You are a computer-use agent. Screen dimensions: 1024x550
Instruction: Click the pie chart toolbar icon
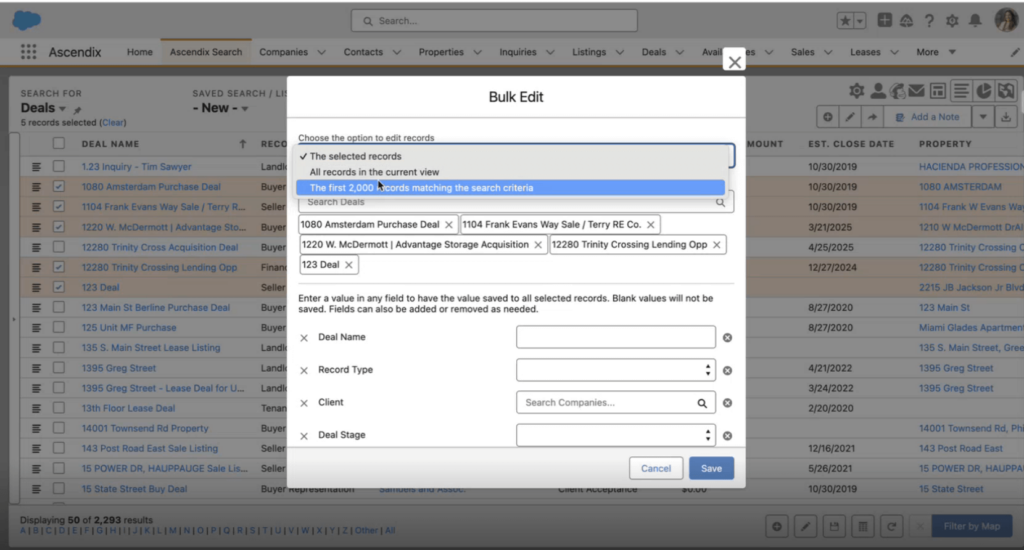click(x=984, y=91)
